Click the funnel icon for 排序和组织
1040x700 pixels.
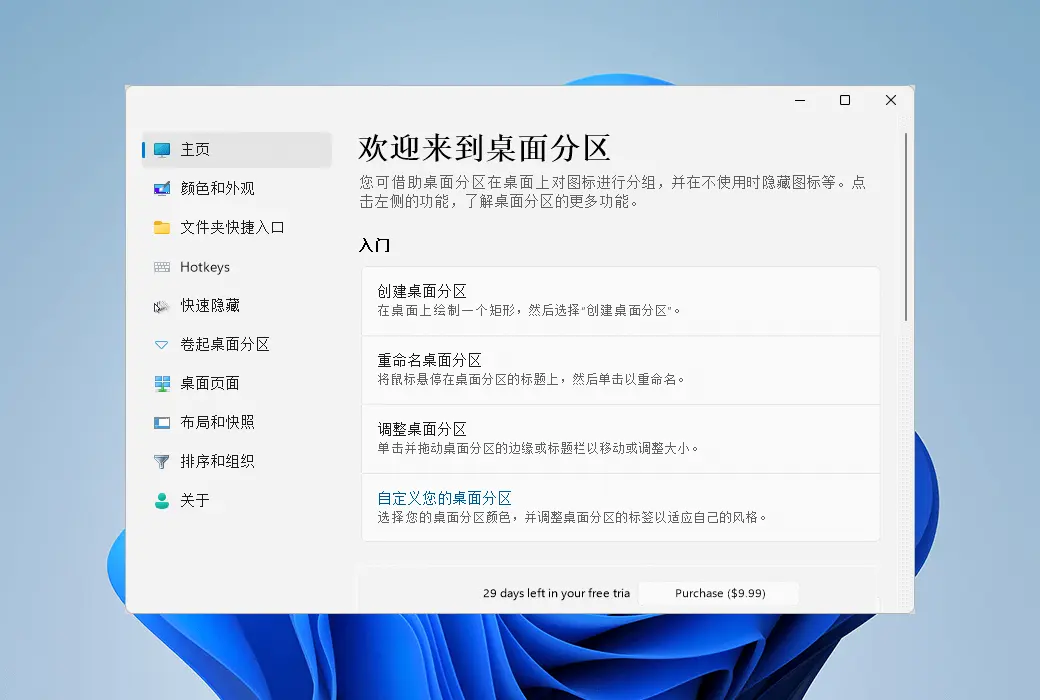point(161,462)
